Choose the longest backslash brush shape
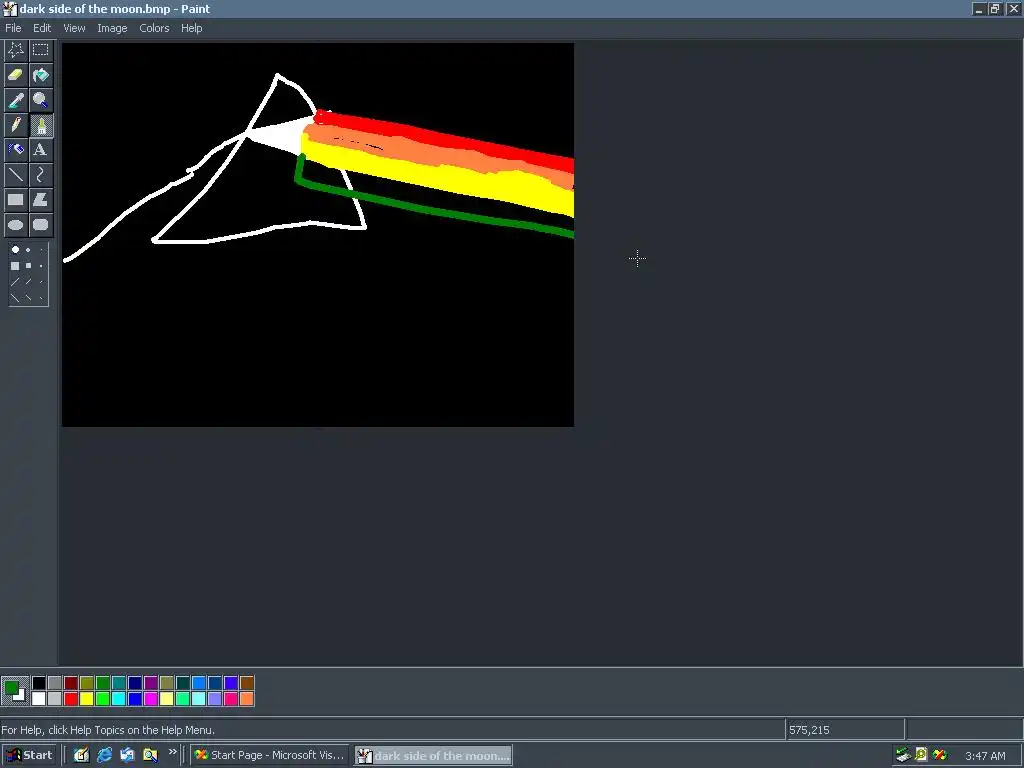The height and width of the screenshot is (768, 1024). click(x=15, y=298)
